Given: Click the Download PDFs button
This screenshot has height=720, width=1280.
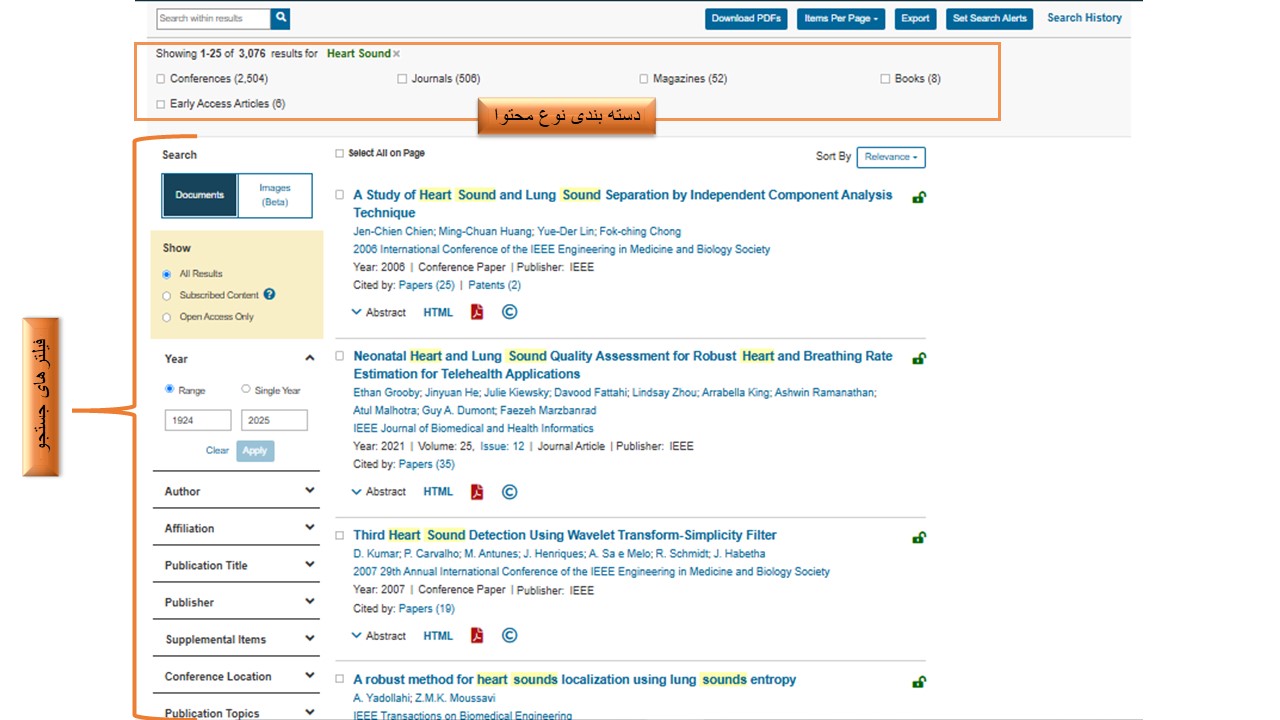Looking at the screenshot, I should pyautogui.click(x=747, y=18).
